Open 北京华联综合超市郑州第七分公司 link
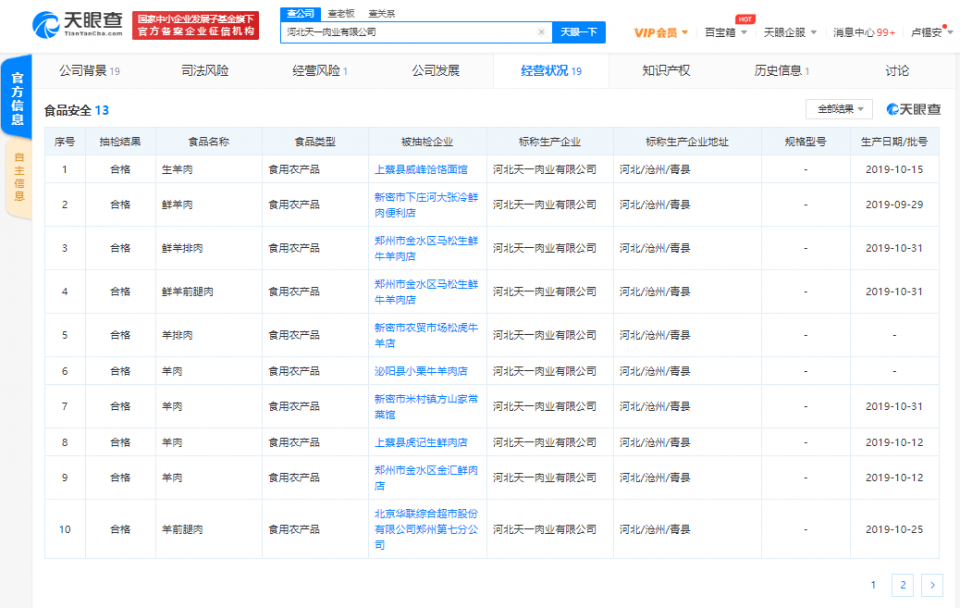 (x=426, y=529)
